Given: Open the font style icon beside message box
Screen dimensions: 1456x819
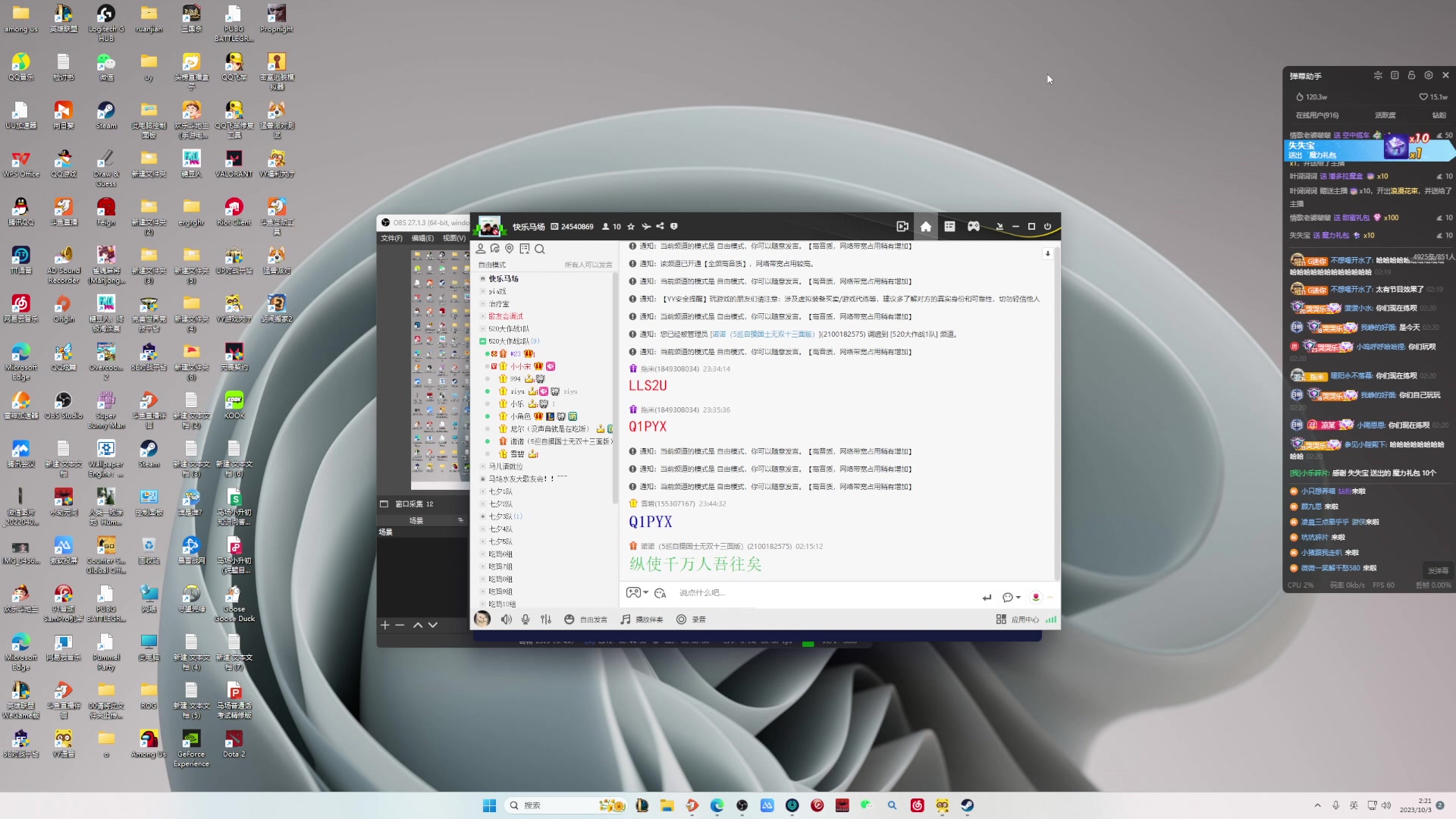Looking at the screenshot, I should (x=660, y=593).
